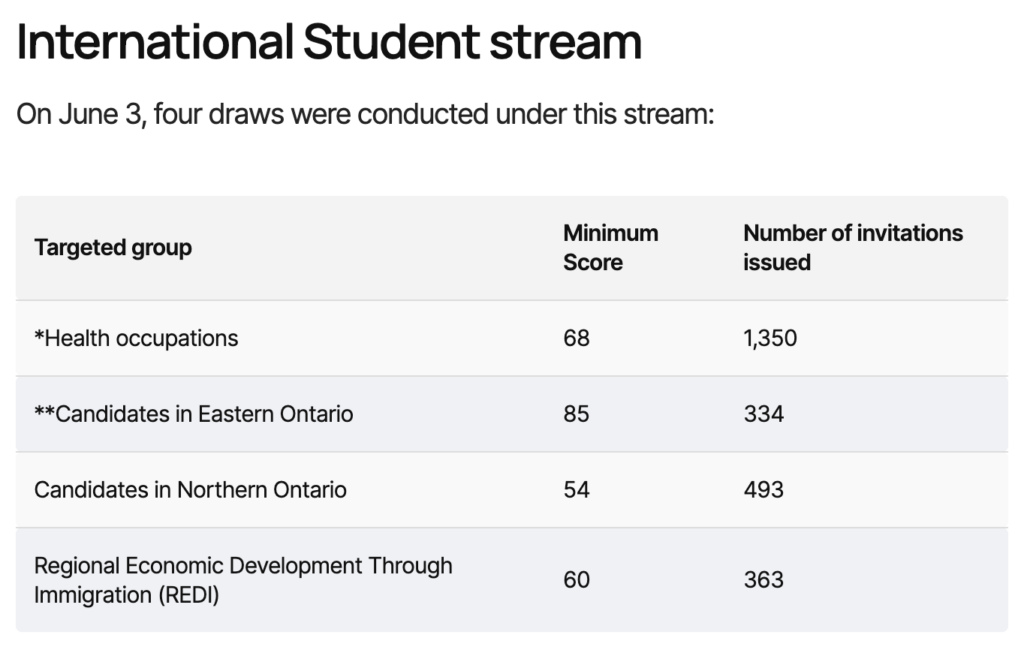Click 'June 3' in the intro sentence
The width and height of the screenshot is (1024, 650).
102,114
